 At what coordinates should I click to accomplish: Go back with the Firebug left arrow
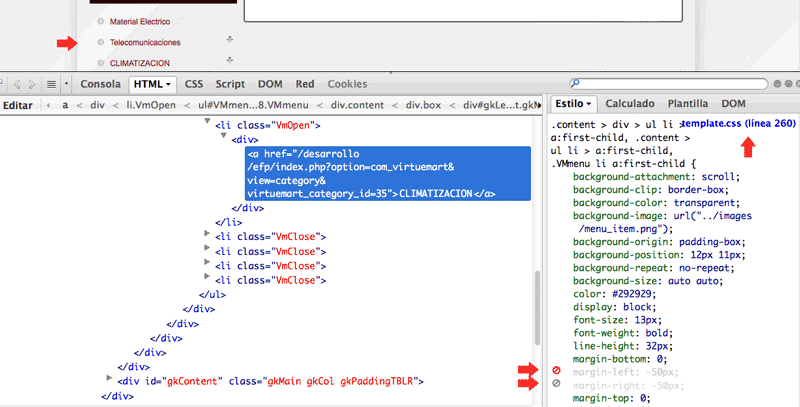click(17, 84)
